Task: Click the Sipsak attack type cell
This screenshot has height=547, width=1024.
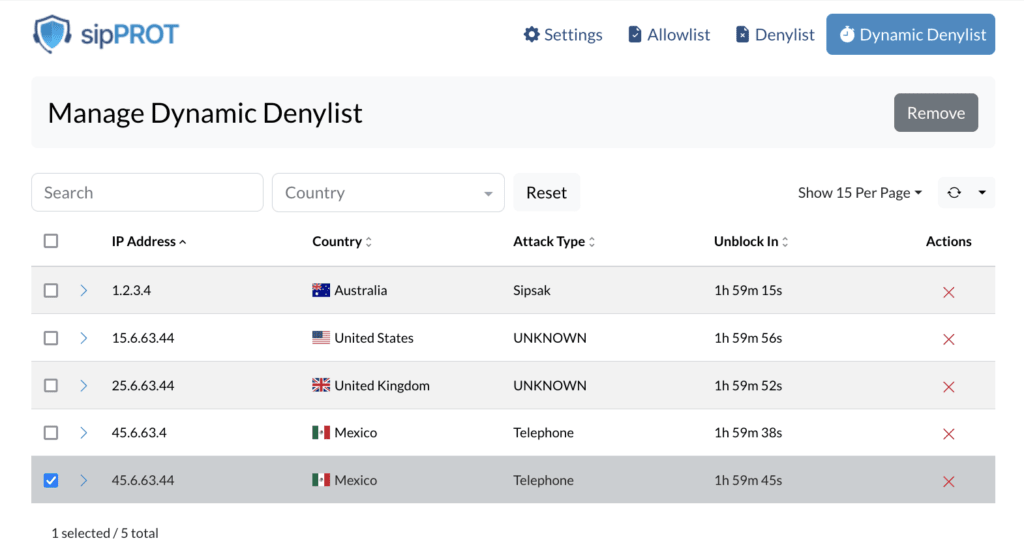Action: click(x=532, y=290)
